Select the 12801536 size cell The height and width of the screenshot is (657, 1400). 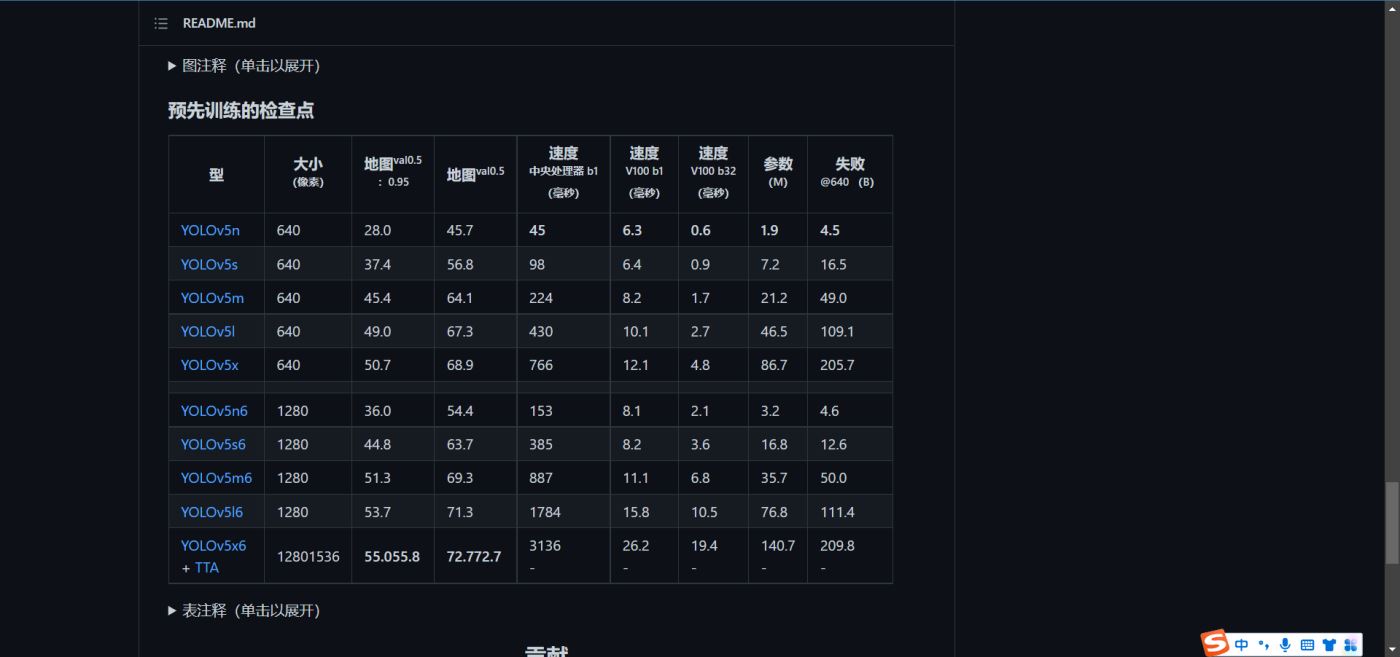[x=308, y=556]
